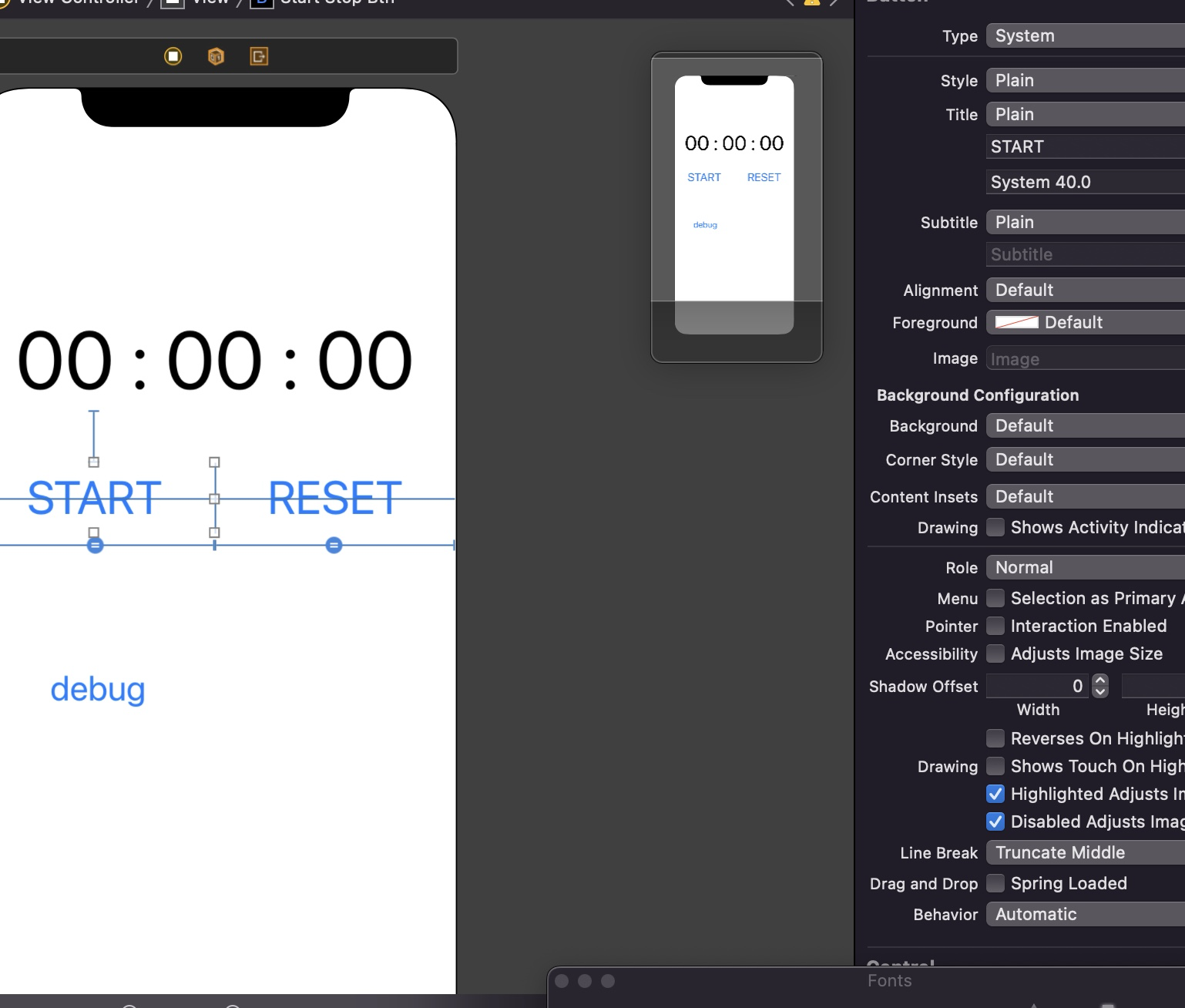Open the Background configuration dropdown
Image resolution: width=1185 pixels, height=1008 pixels.
tap(1086, 425)
